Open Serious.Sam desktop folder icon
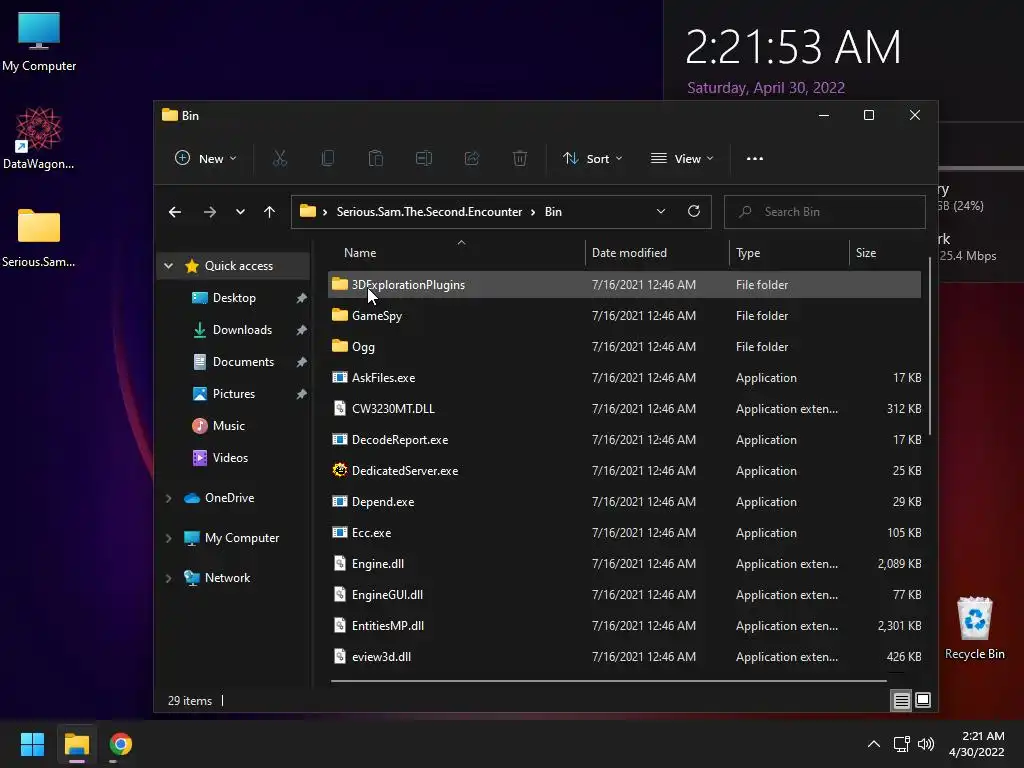 click(39, 238)
